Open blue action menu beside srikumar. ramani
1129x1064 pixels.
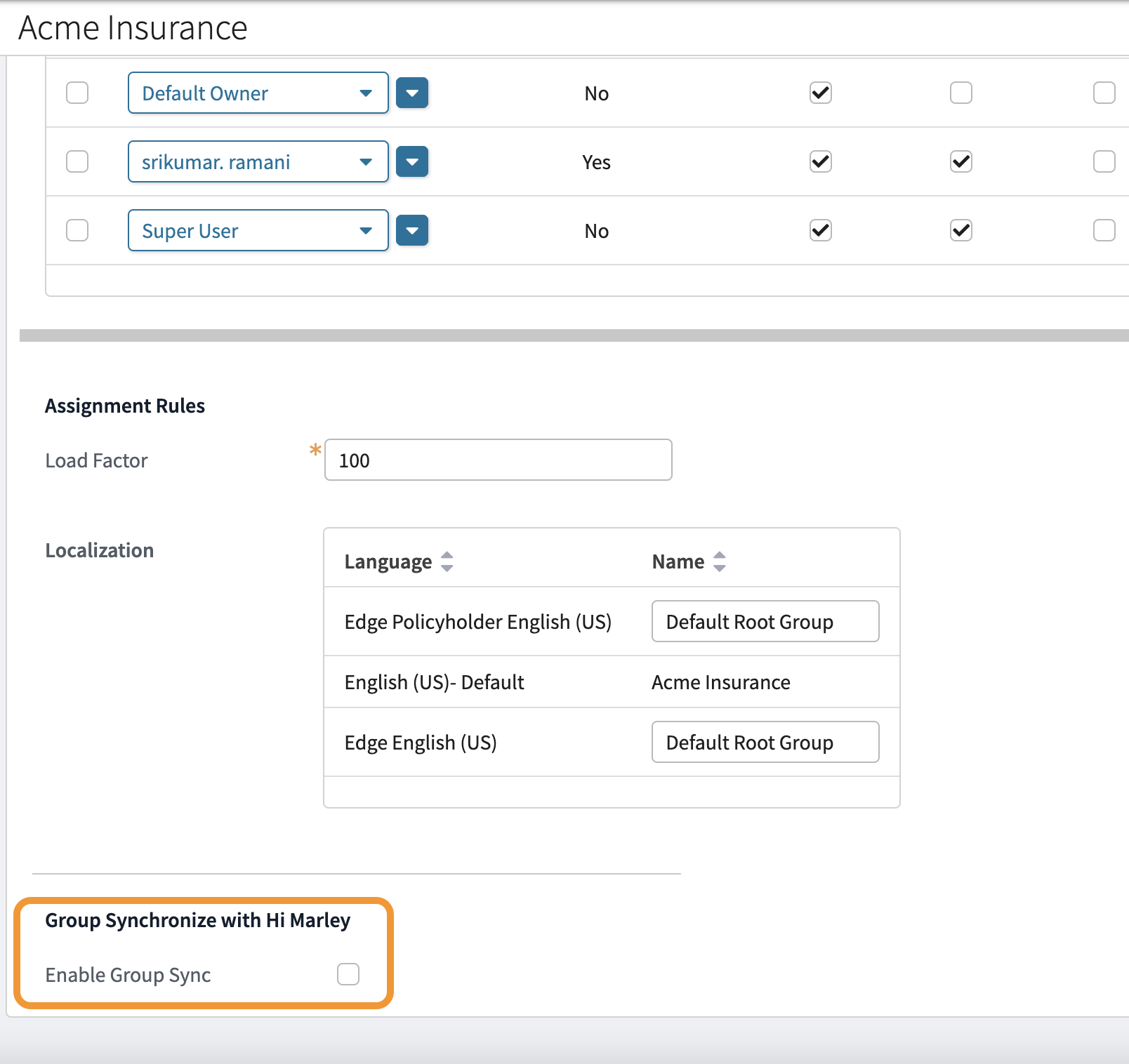click(x=412, y=161)
